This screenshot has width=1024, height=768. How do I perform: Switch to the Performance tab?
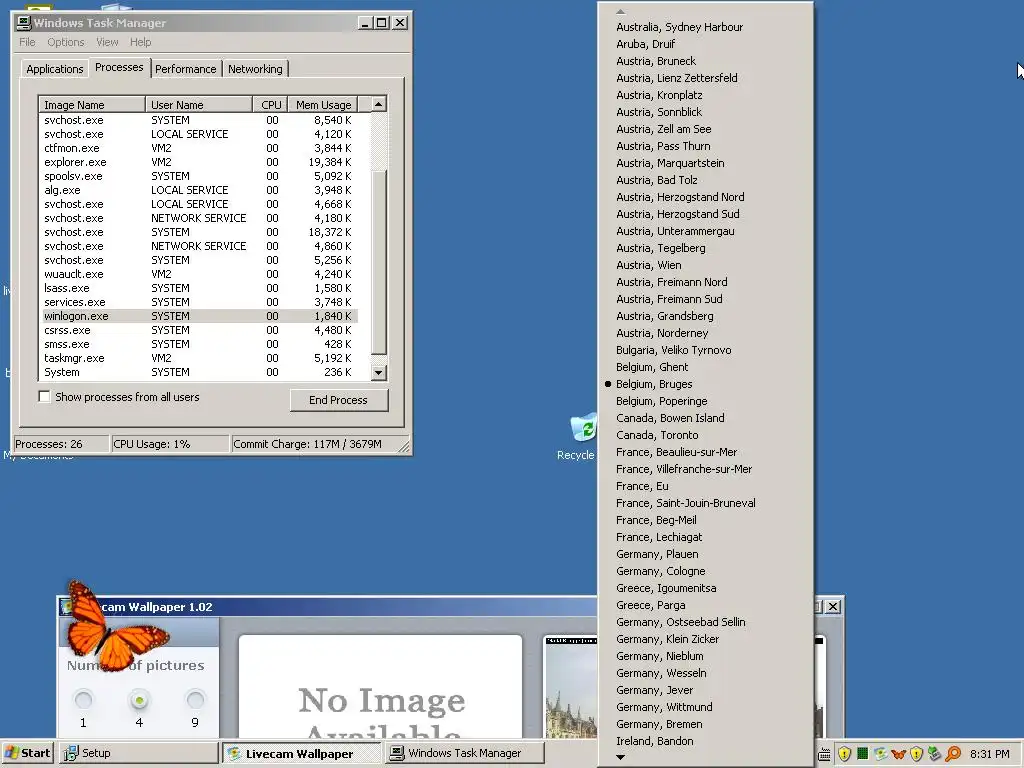point(185,69)
